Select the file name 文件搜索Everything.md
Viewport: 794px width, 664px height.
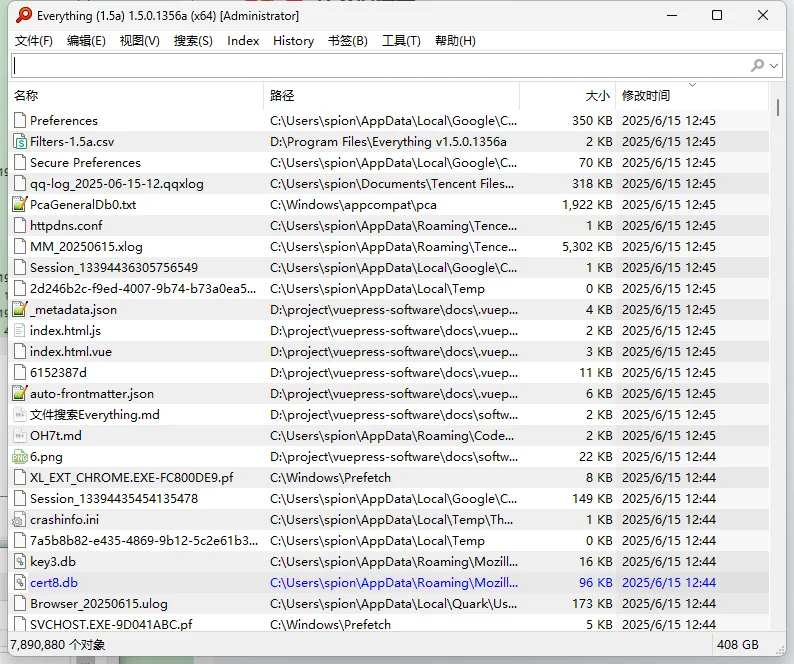coord(95,415)
